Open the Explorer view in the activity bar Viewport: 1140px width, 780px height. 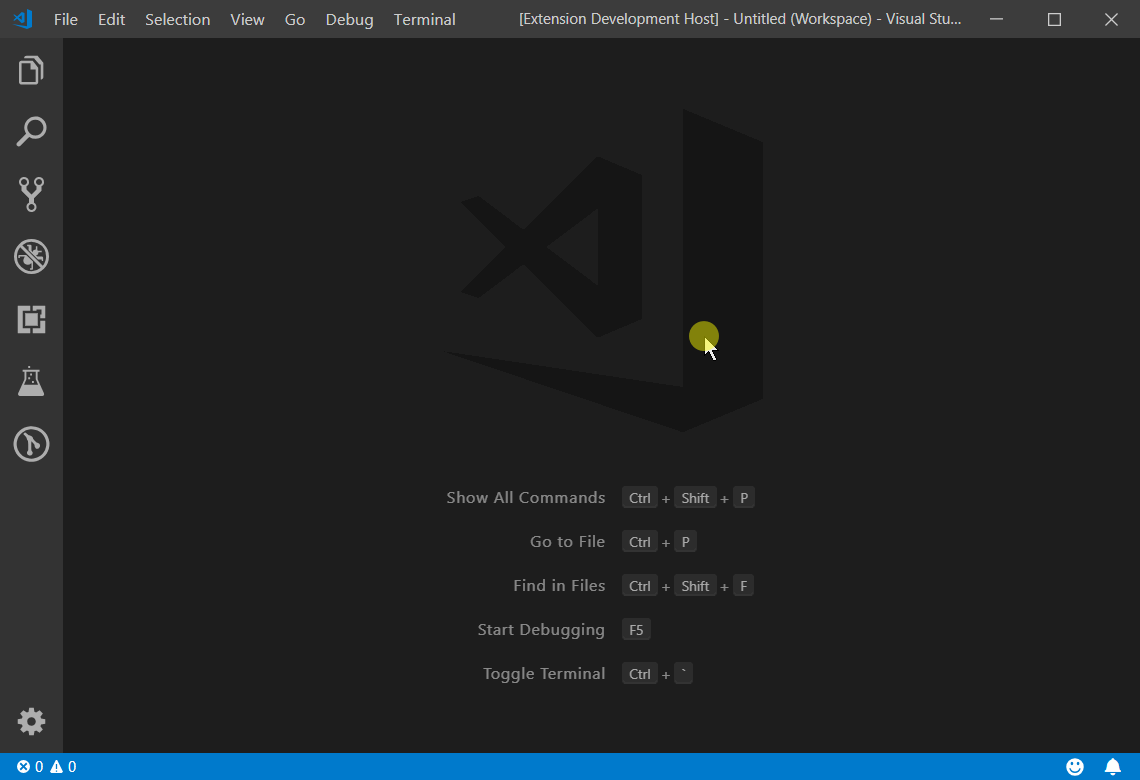[31, 71]
